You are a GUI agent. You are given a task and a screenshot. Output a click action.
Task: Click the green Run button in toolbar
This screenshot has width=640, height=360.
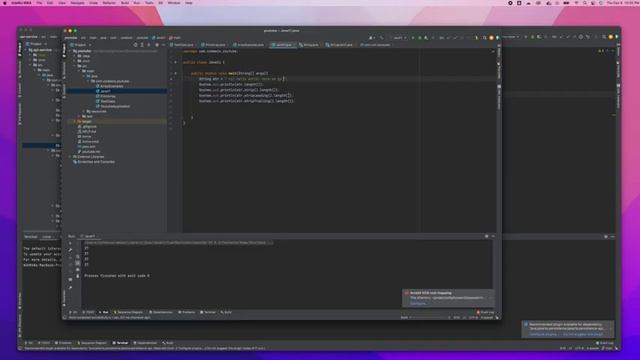click(413, 38)
